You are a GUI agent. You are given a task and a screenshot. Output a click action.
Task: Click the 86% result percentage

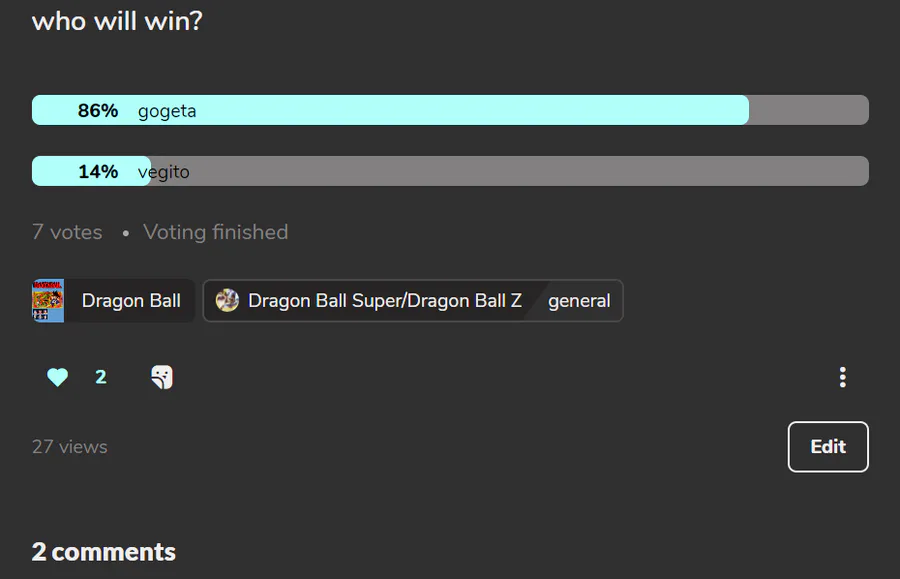98,110
